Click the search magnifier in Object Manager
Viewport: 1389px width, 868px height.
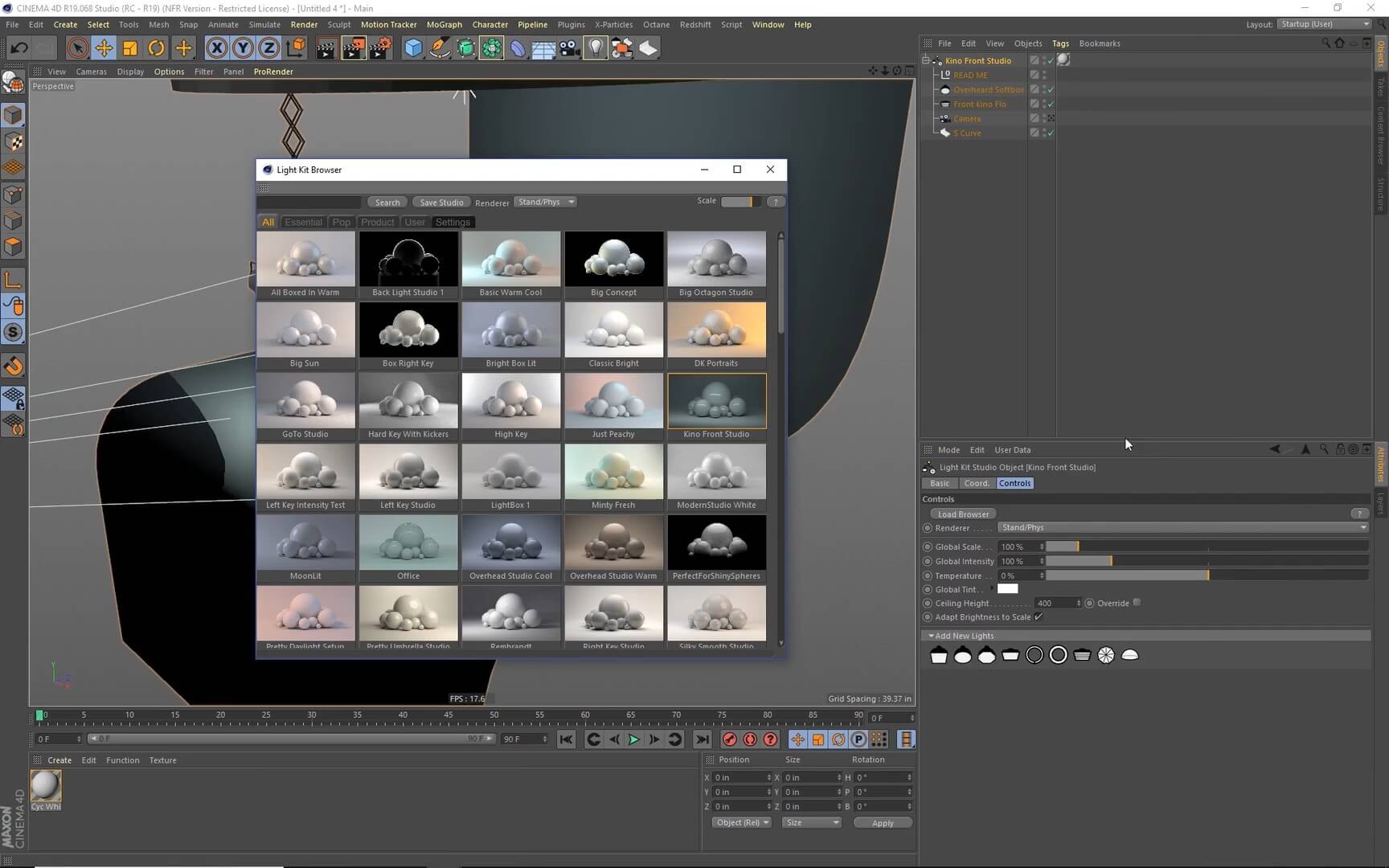click(1325, 43)
